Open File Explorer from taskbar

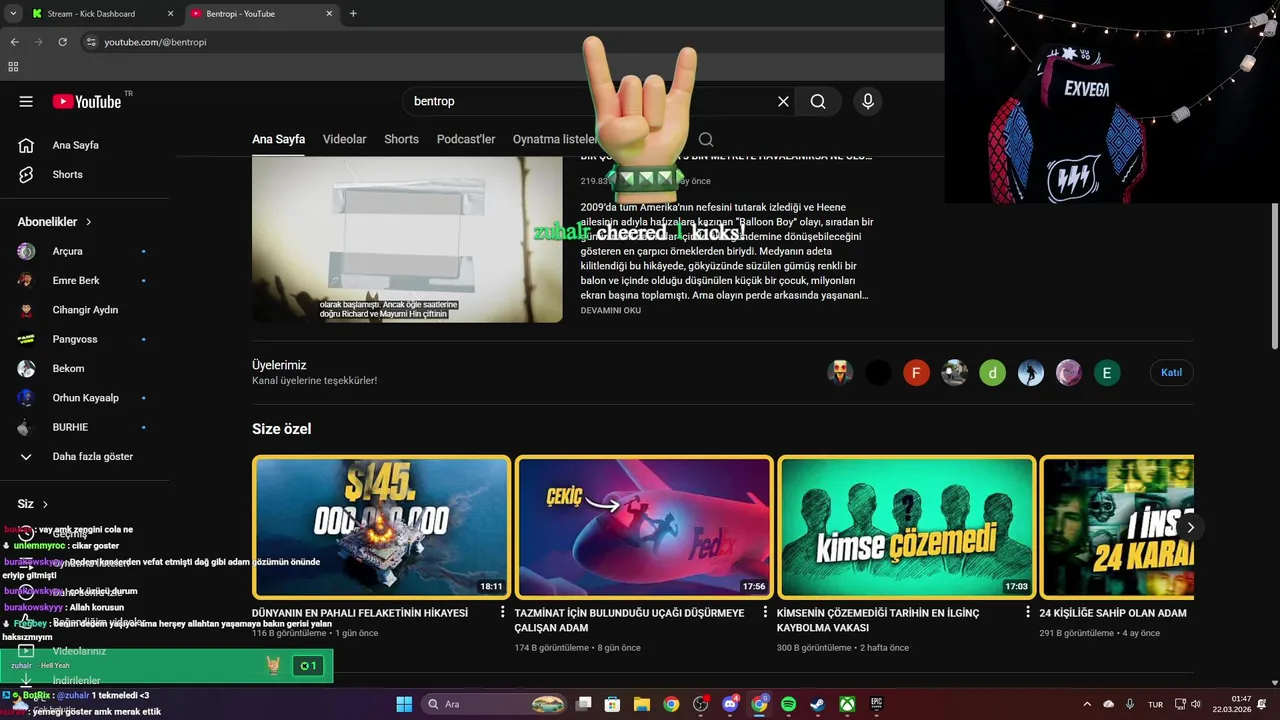point(642,704)
